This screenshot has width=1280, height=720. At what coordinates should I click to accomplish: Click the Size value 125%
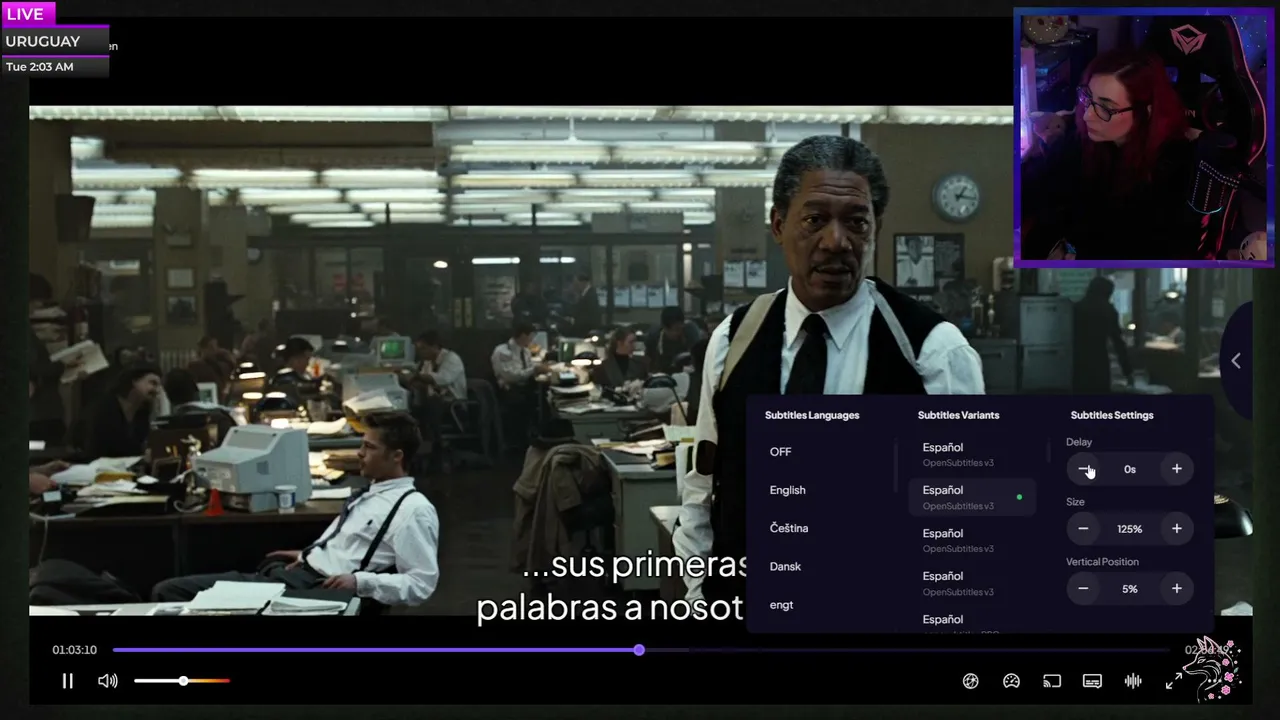tap(1130, 529)
